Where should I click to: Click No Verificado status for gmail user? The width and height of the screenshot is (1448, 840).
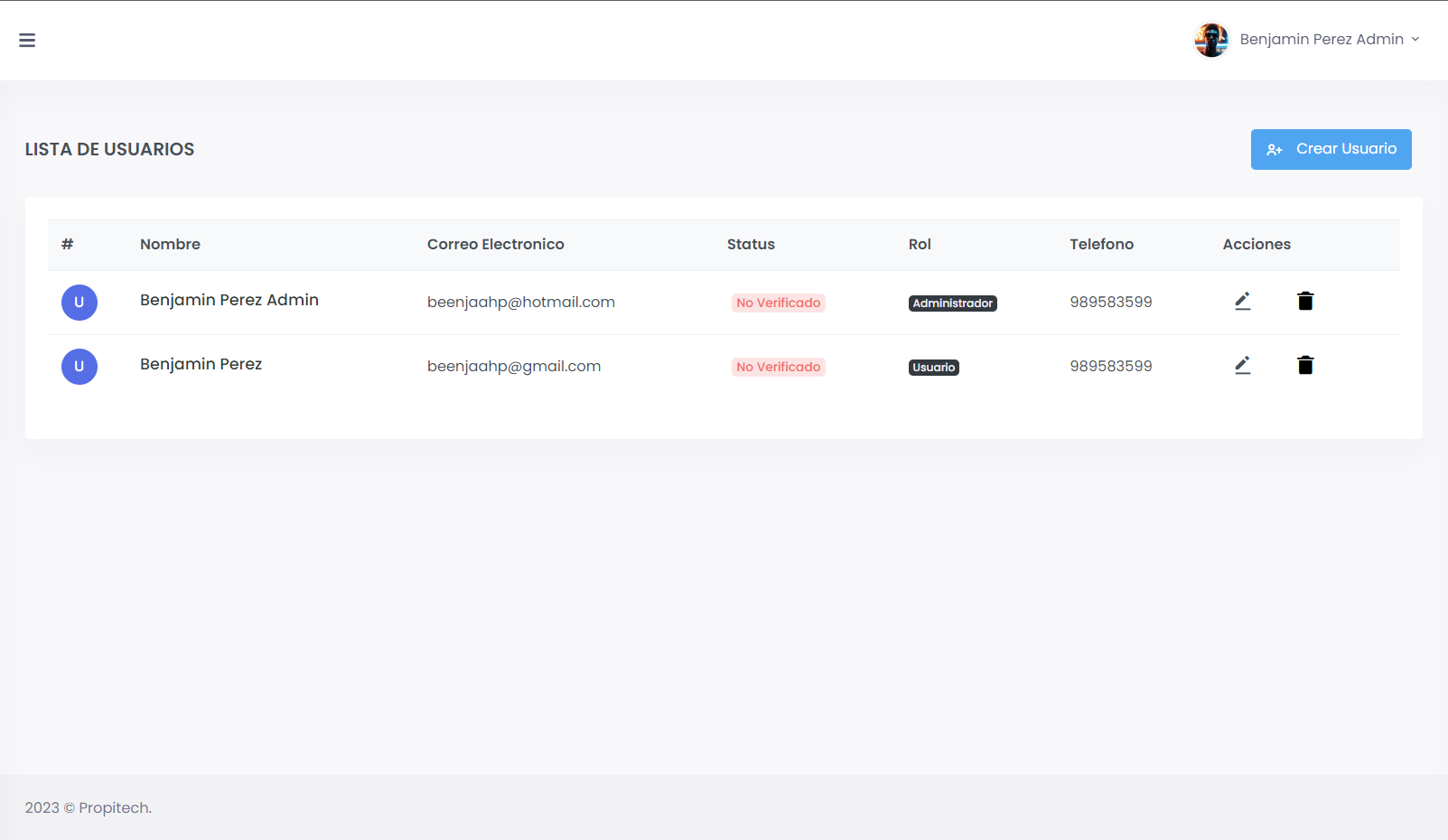click(x=778, y=368)
